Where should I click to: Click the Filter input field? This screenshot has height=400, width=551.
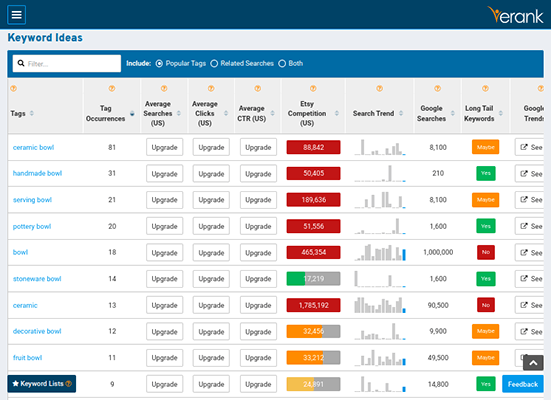point(67,63)
